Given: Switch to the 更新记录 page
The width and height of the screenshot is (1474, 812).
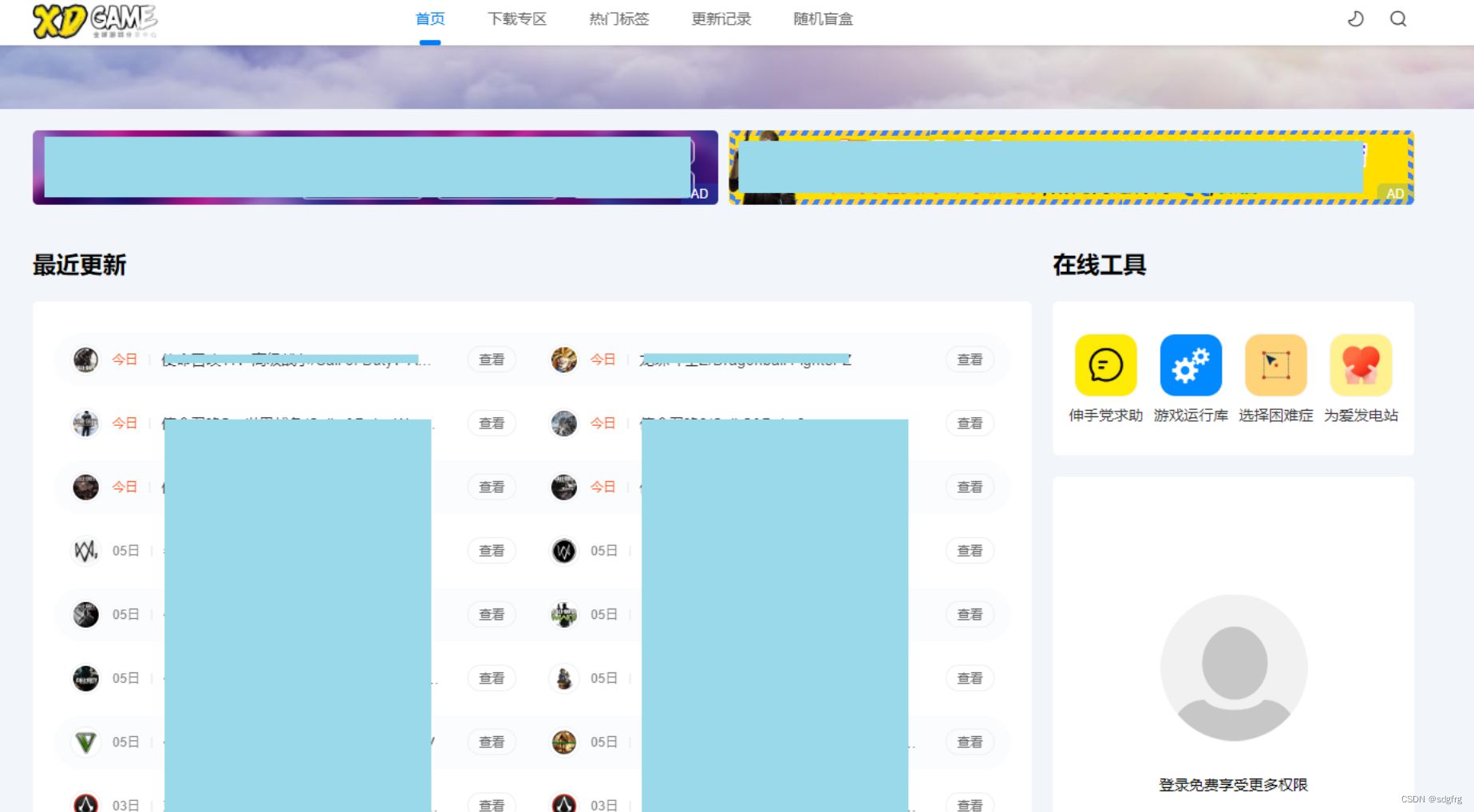Looking at the screenshot, I should click(x=721, y=19).
